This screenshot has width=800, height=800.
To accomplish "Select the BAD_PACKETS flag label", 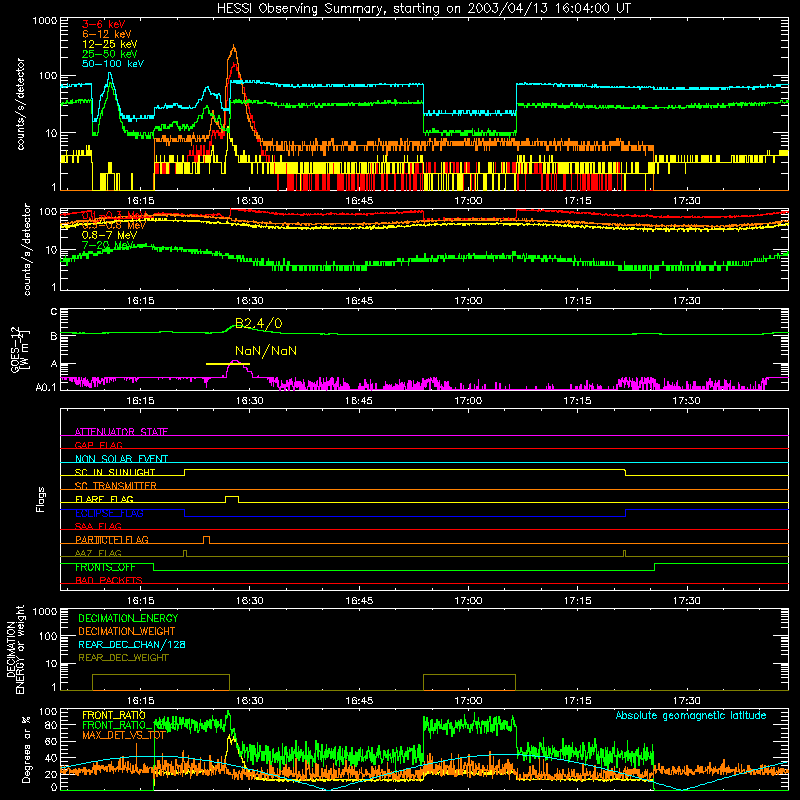I will [109, 581].
